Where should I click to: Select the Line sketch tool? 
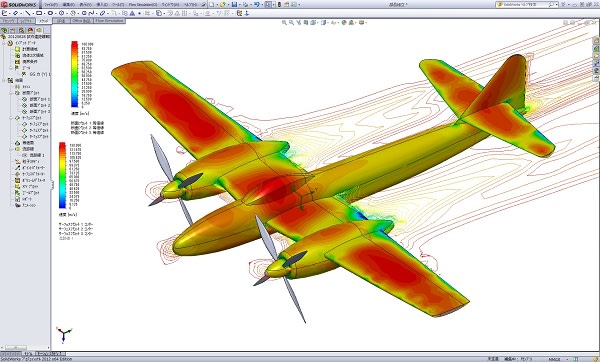click(28, 13)
